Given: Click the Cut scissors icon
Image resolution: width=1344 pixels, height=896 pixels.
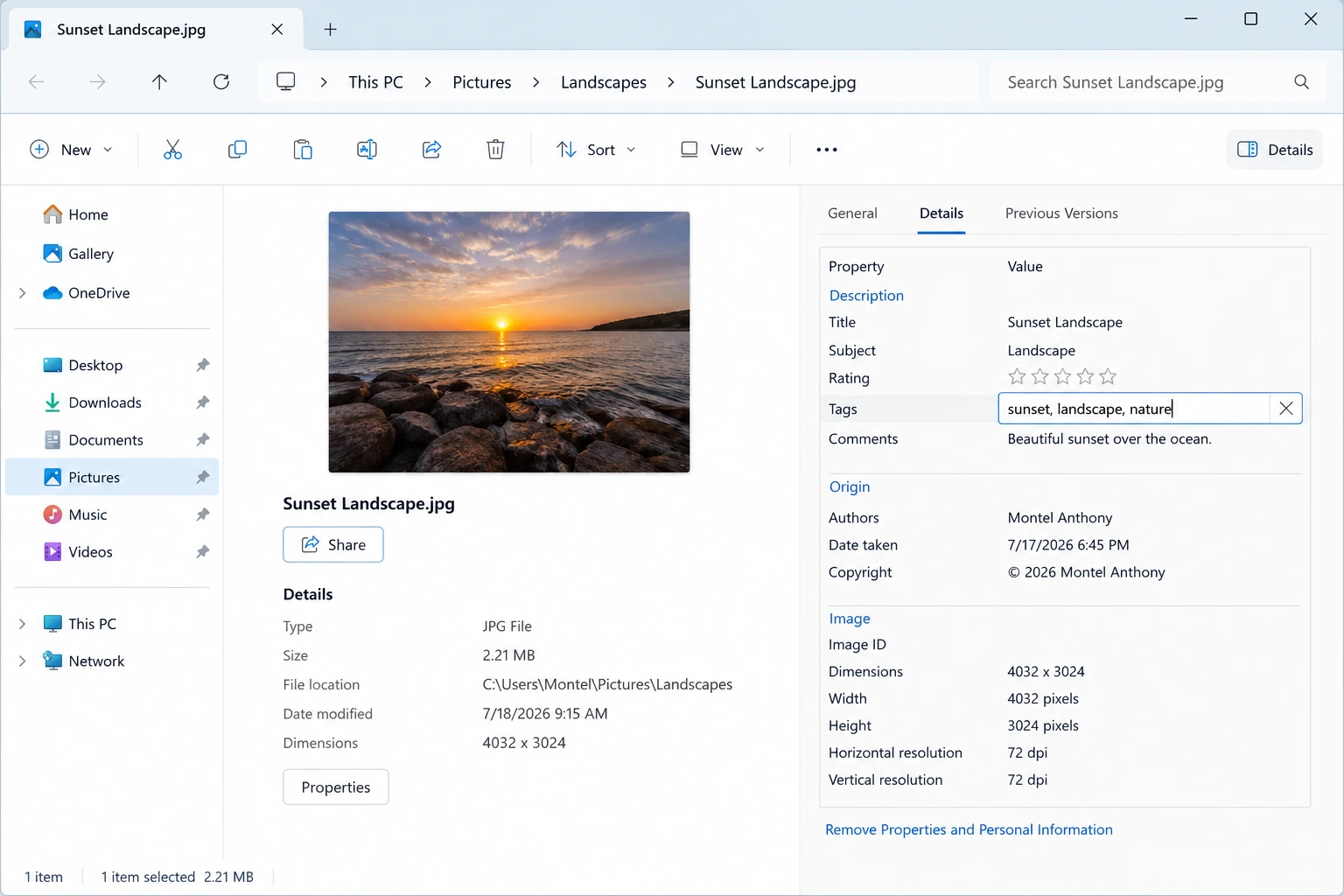Looking at the screenshot, I should 172,150.
